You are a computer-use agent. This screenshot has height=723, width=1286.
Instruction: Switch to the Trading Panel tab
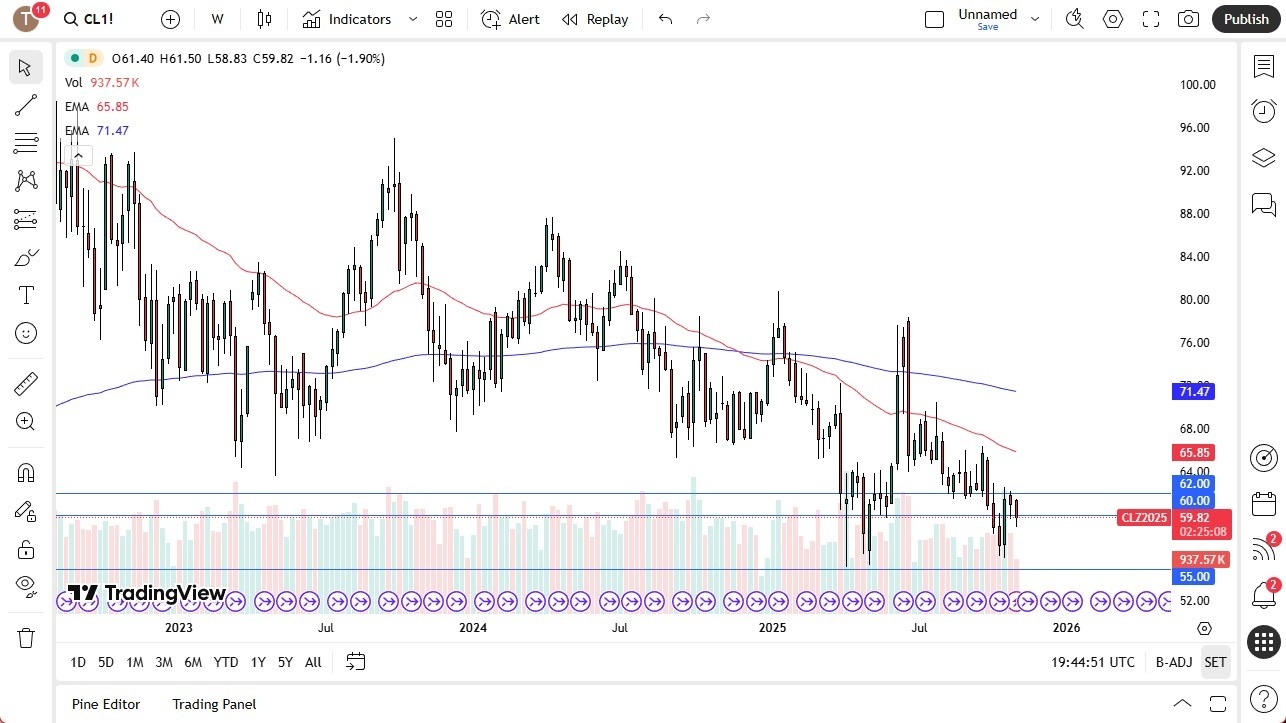(x=213, y=704)
